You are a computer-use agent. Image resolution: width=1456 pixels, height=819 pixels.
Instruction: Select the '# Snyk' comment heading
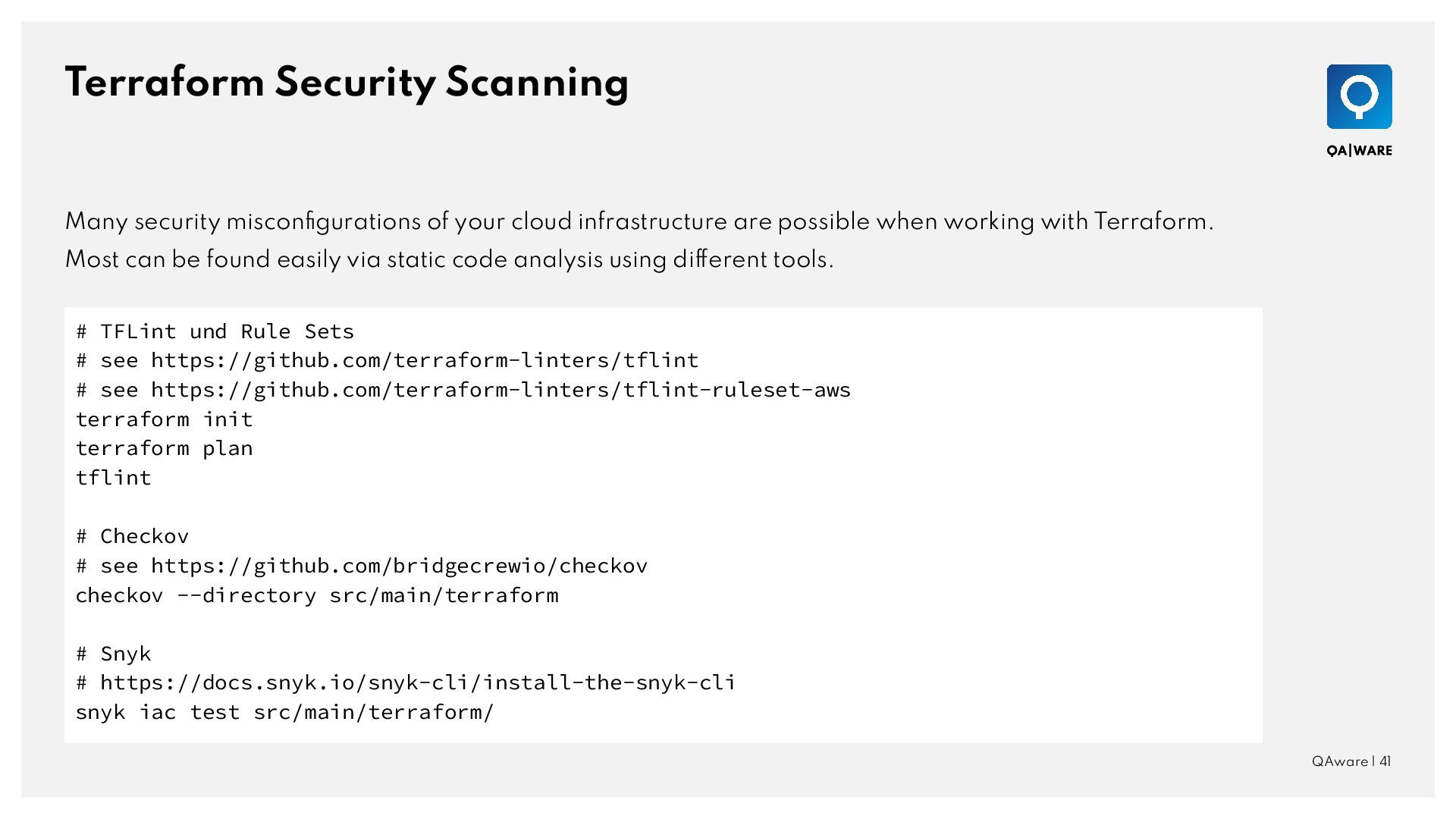coord(114,654)
